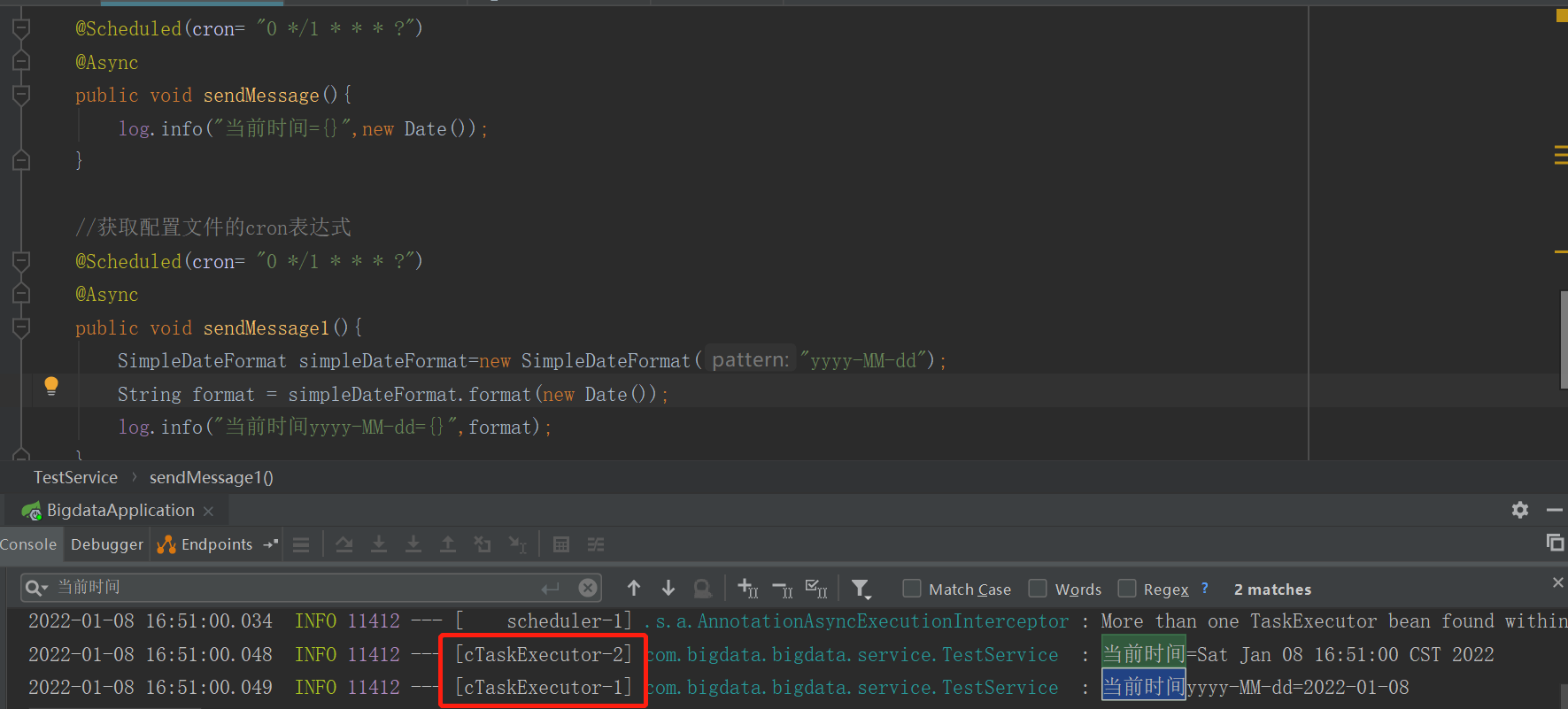The height and width of the screenshot is (709, 1568).
Task: Click the layout settings icon left of the step buttons
Action: tap(301, 544)
